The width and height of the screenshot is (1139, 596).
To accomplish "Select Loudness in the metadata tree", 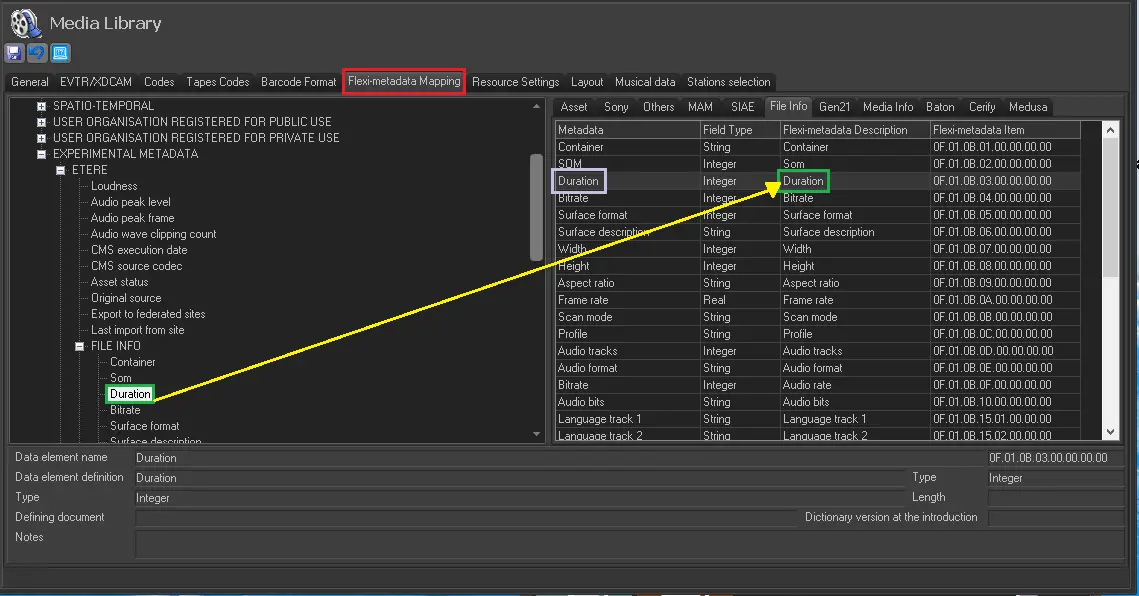I will point(114,186).
